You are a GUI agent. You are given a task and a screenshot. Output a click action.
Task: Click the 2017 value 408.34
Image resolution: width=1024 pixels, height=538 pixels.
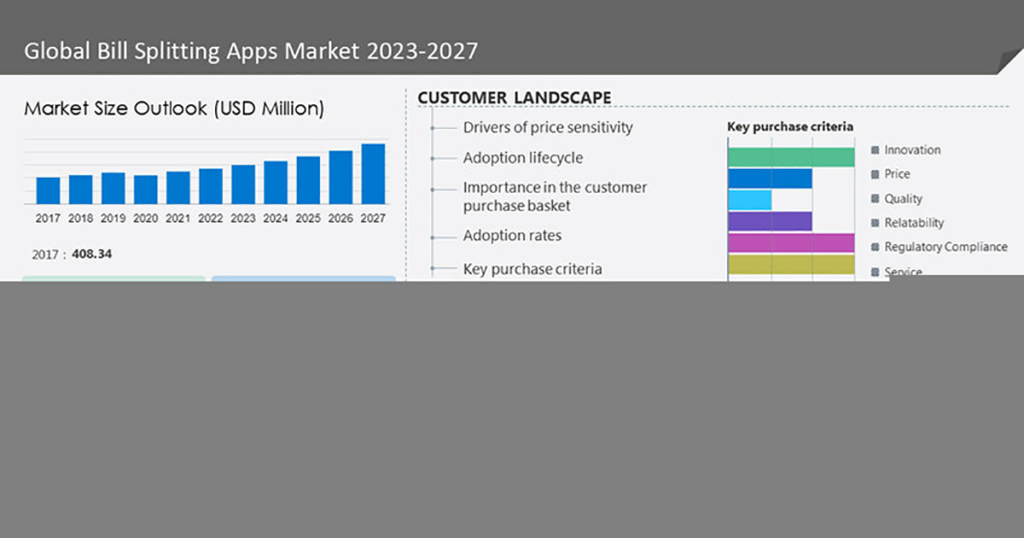coord(91,254)
